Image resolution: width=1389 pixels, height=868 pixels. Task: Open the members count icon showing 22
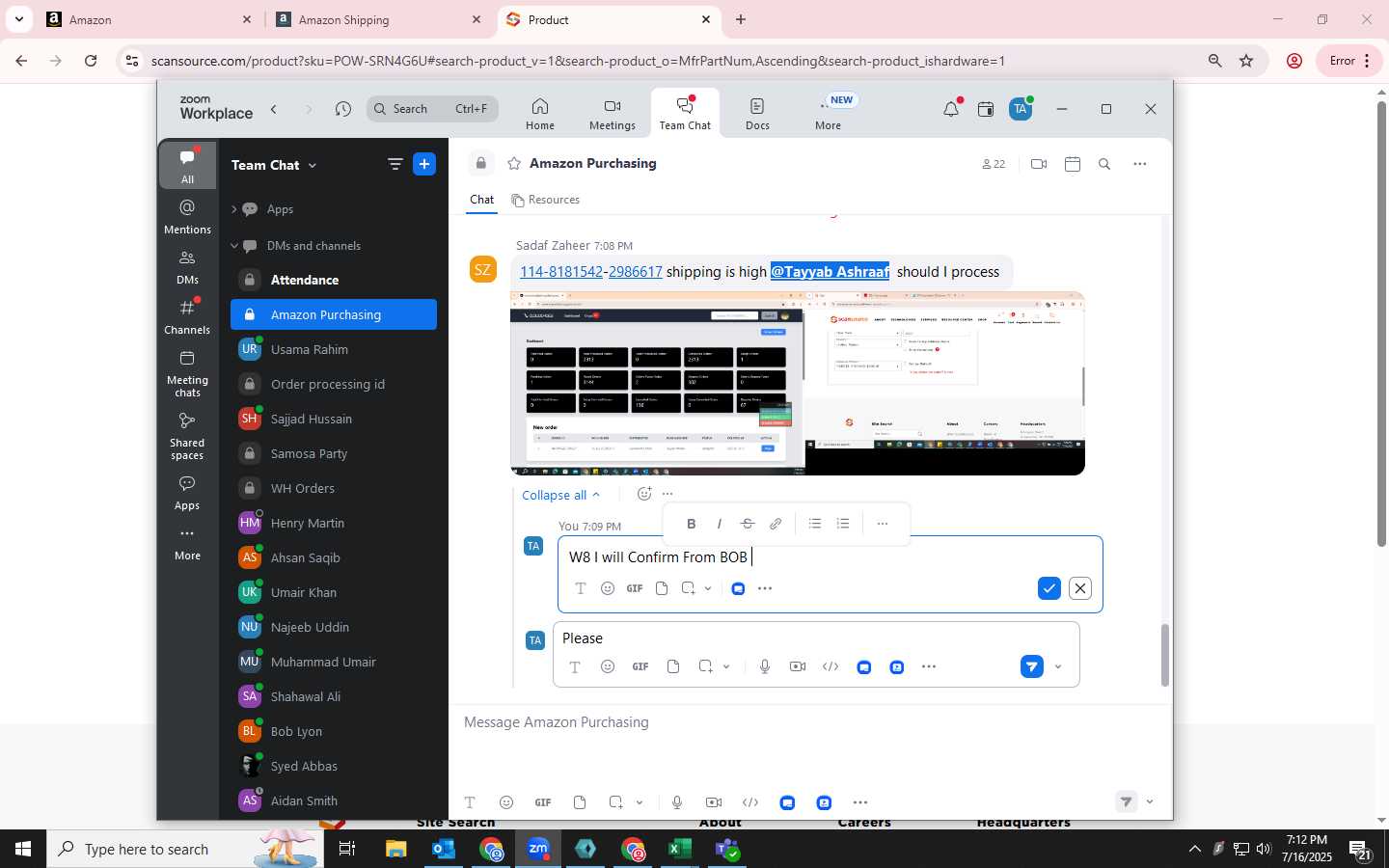(994, 164)
